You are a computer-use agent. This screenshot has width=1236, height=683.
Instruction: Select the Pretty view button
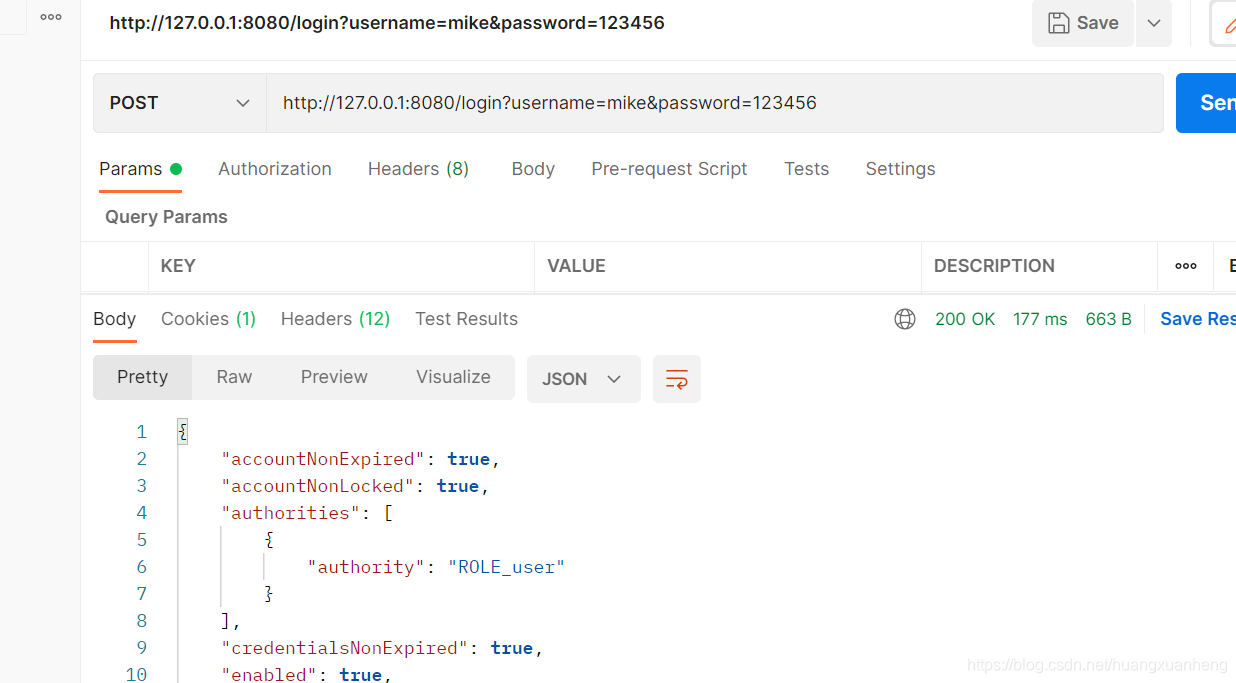[142, 377]
